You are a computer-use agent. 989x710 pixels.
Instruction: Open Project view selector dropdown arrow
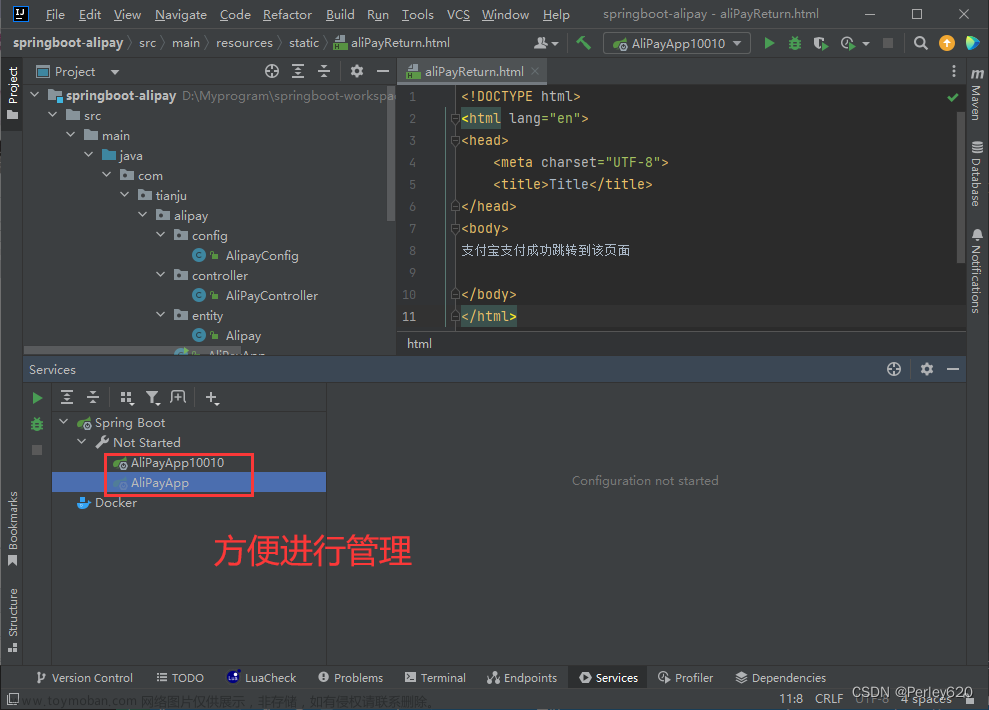[x=115, y=72]
